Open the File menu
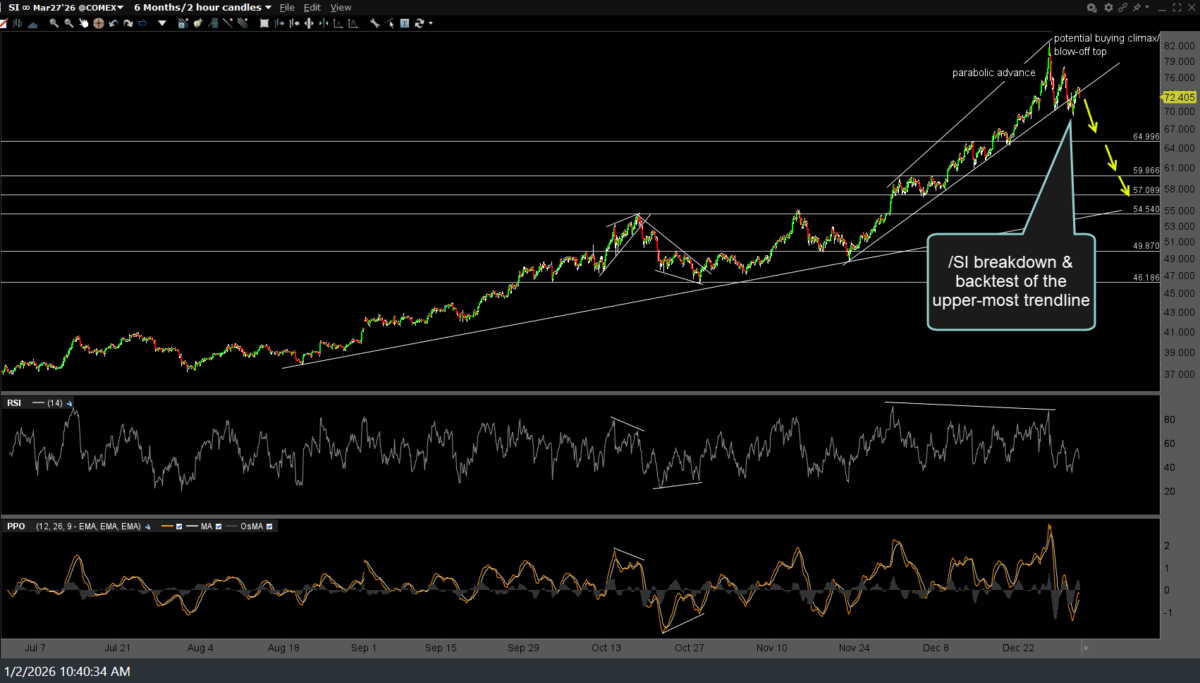This screenshot has width=1200, height=683. (x=287, y=8)
